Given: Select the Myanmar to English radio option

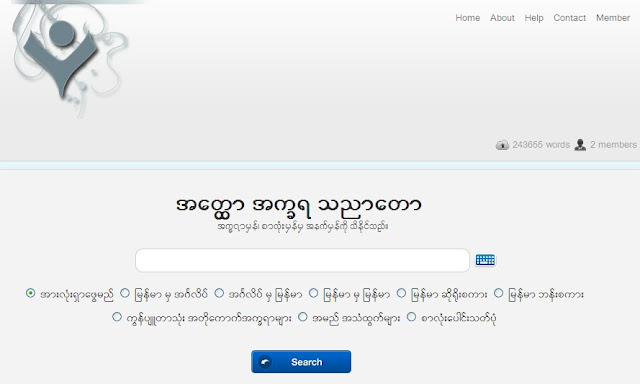Looking at the screenshot, I should click(x=125, y=293).
